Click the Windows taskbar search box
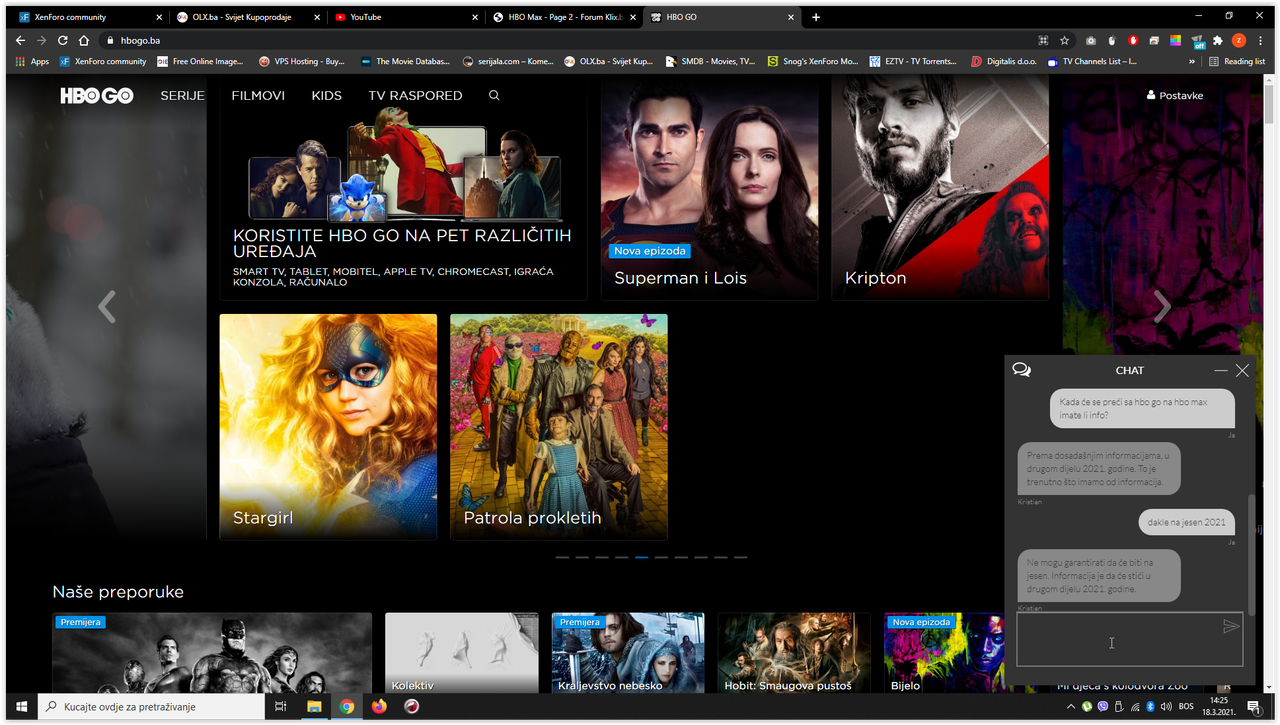 click(x=151, y=707)
